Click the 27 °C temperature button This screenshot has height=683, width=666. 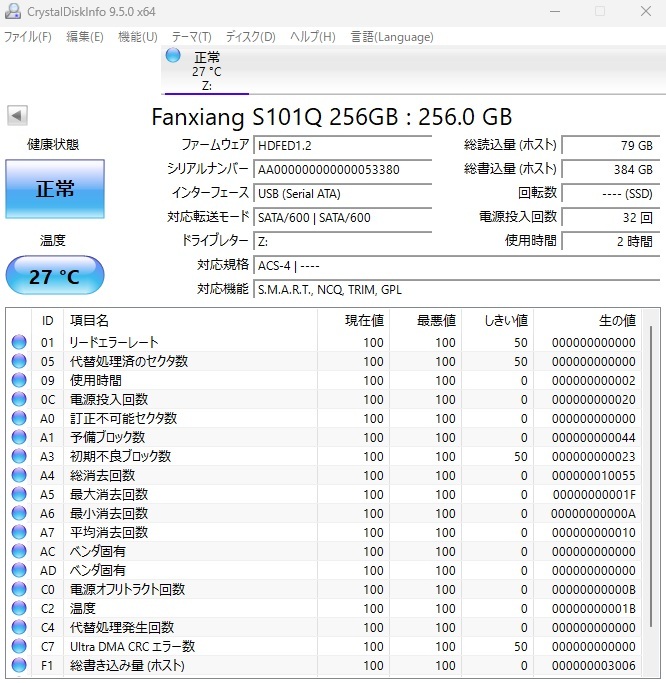54,276
